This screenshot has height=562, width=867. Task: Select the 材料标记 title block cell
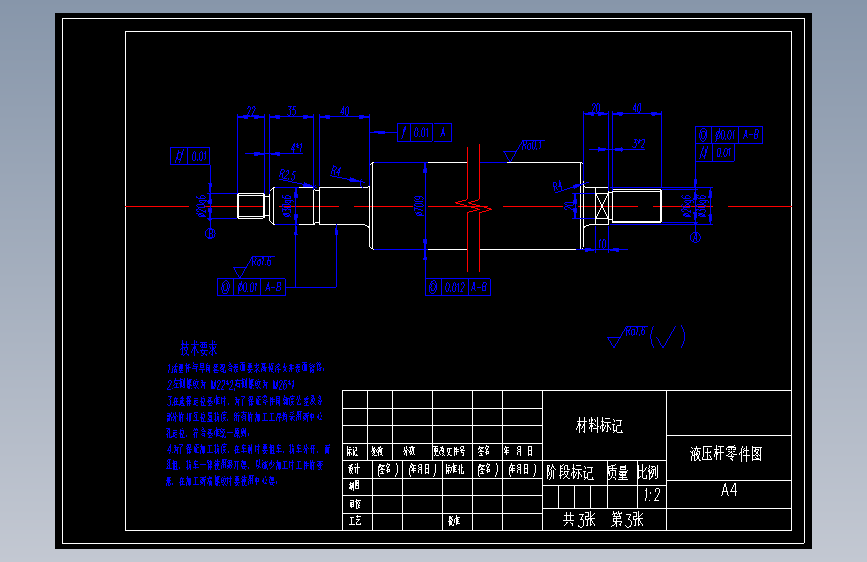click(x=604, y=425)
